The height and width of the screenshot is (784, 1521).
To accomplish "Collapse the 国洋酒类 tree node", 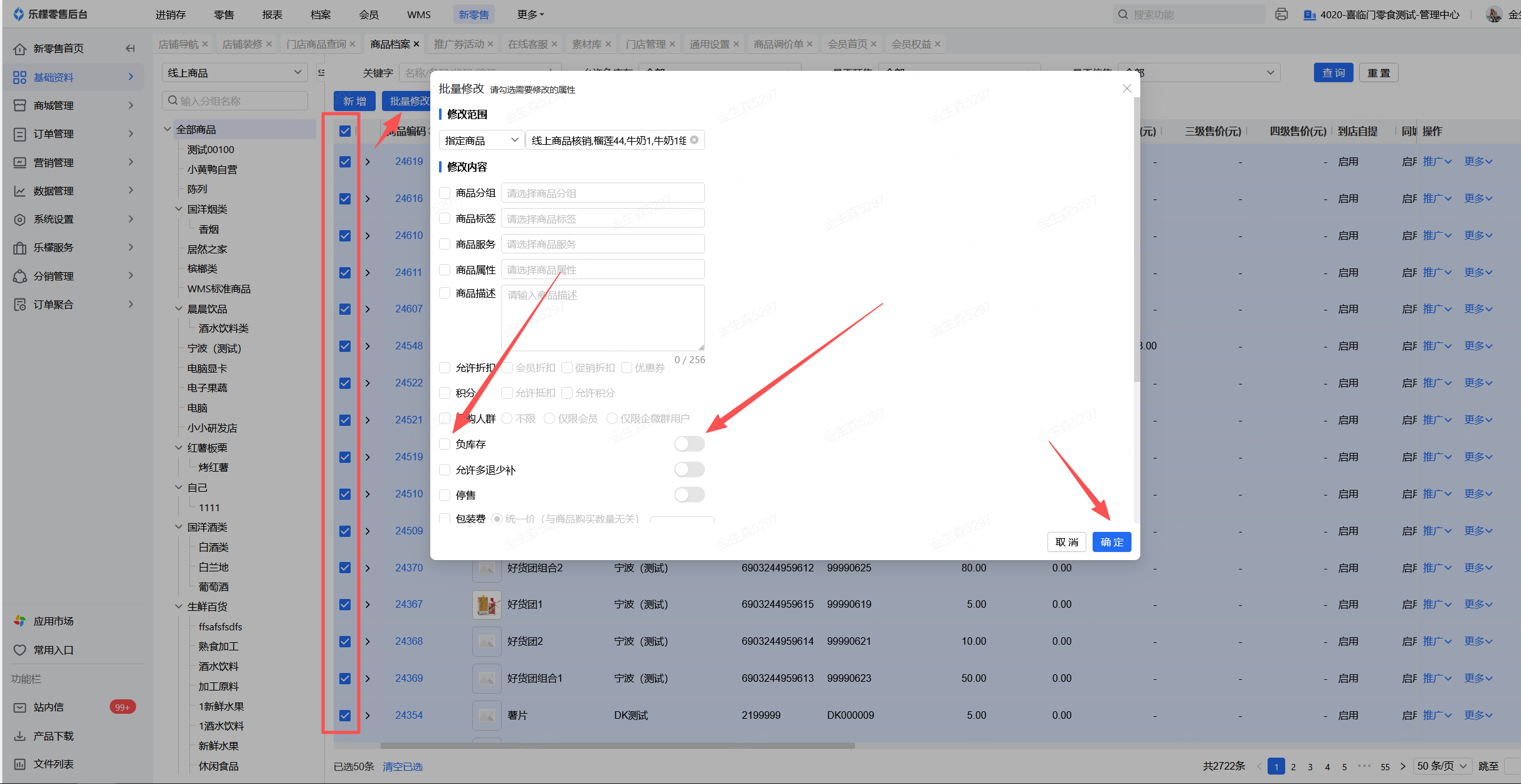I will 179,527.
